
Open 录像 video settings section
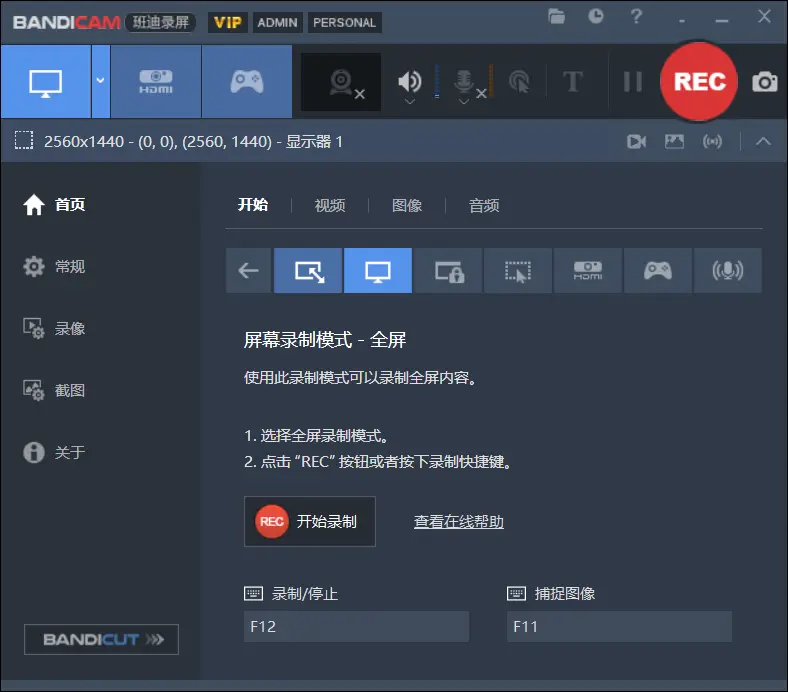[x=54, y=329]
